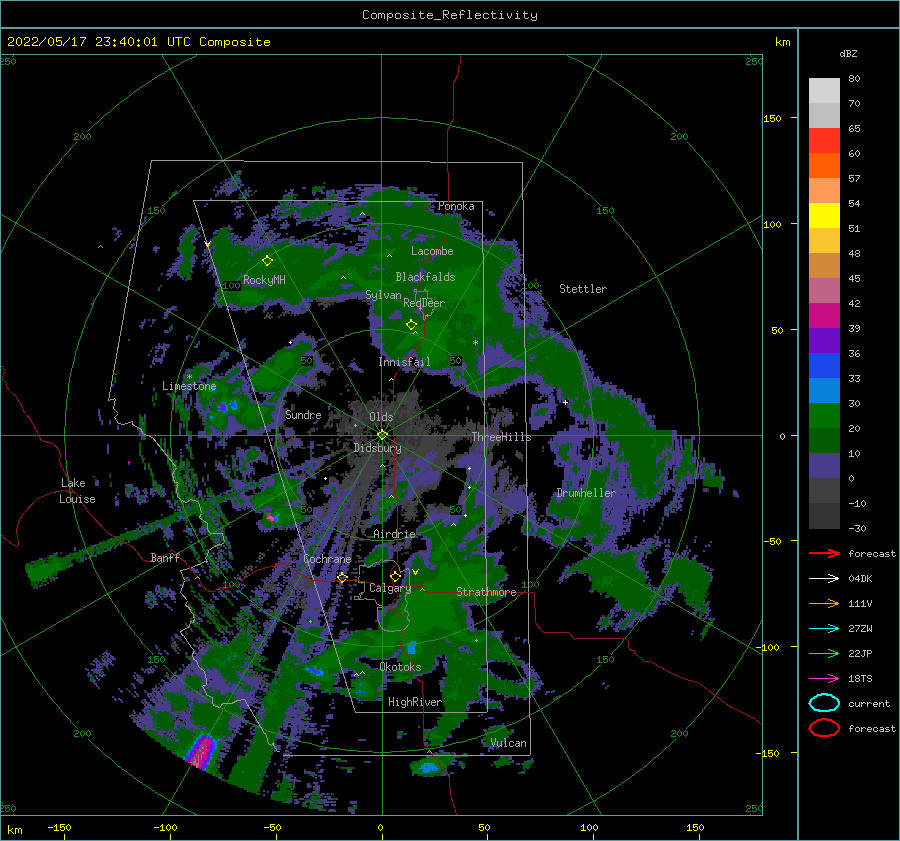Click the Blackfalds city label
The height and width of the screenshot is (841, 900).
coord(425,277)
